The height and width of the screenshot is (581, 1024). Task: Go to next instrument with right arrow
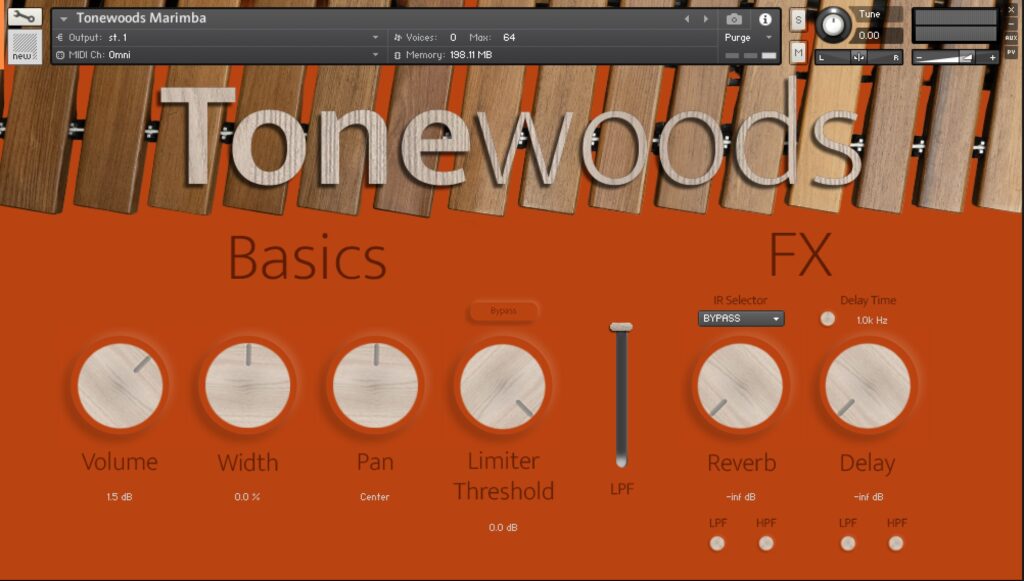pos(706,19)
